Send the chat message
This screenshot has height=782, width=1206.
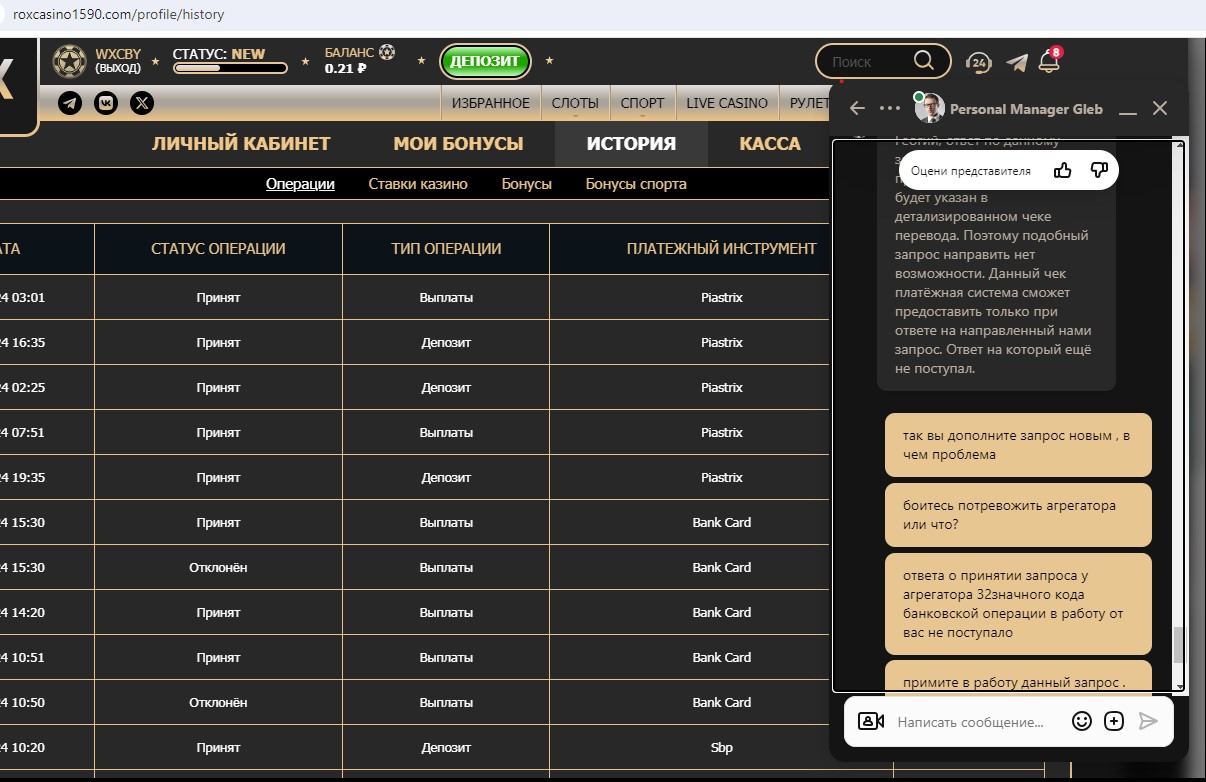pyautogui.click(x=1148, y=721)
